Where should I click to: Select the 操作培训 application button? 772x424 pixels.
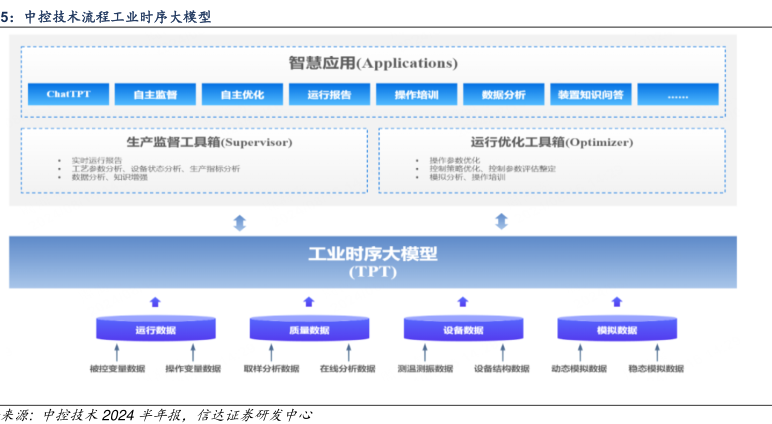[416, 95]
